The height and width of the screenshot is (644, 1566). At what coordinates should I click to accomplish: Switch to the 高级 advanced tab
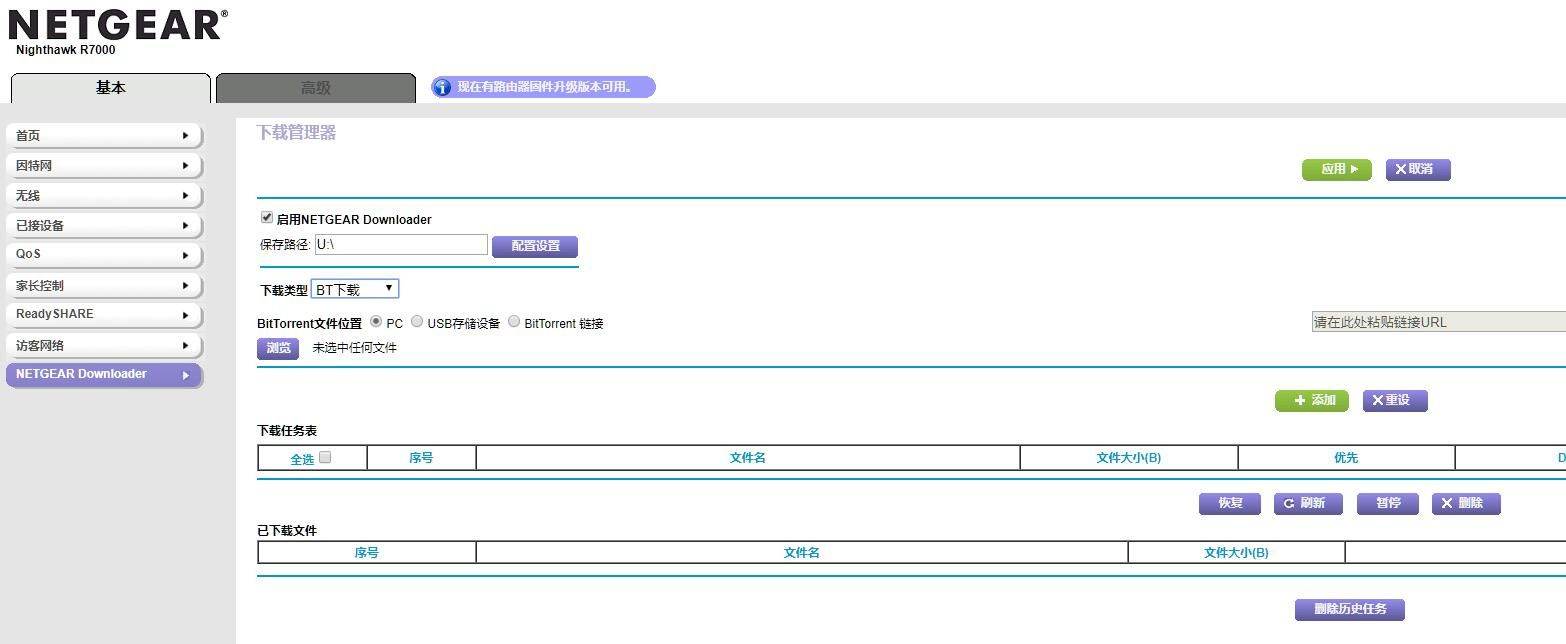(316, 88)
